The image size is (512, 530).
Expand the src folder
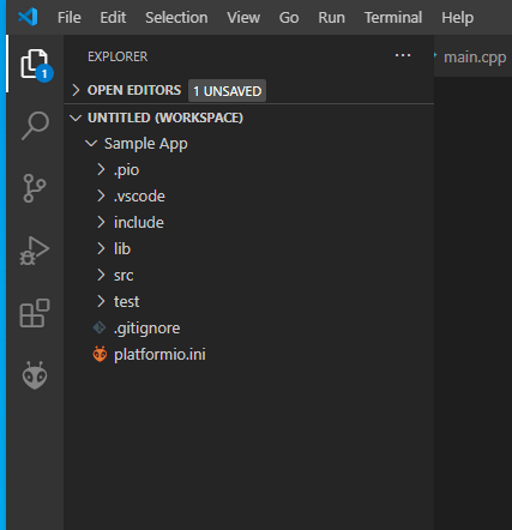coord(123,275)
